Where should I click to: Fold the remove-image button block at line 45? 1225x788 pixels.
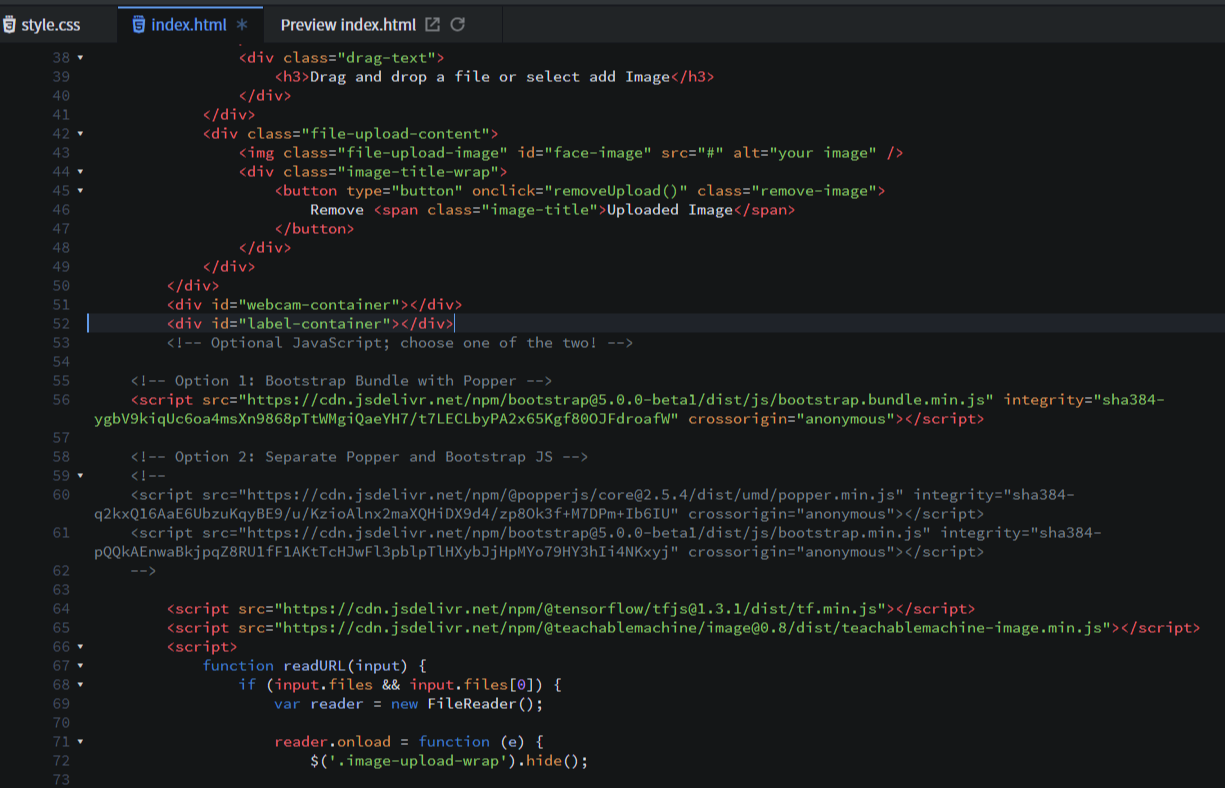click(80, 191)
